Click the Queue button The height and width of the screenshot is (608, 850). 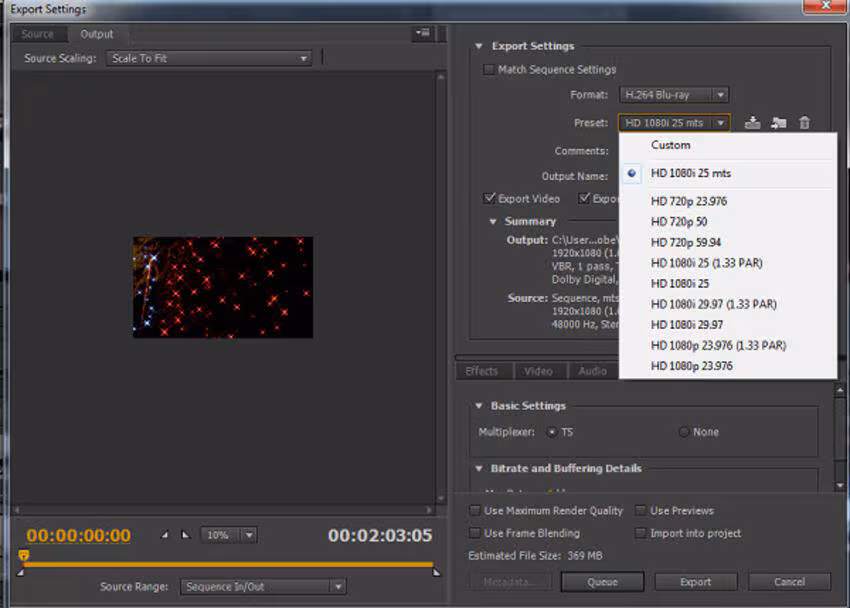602,582
